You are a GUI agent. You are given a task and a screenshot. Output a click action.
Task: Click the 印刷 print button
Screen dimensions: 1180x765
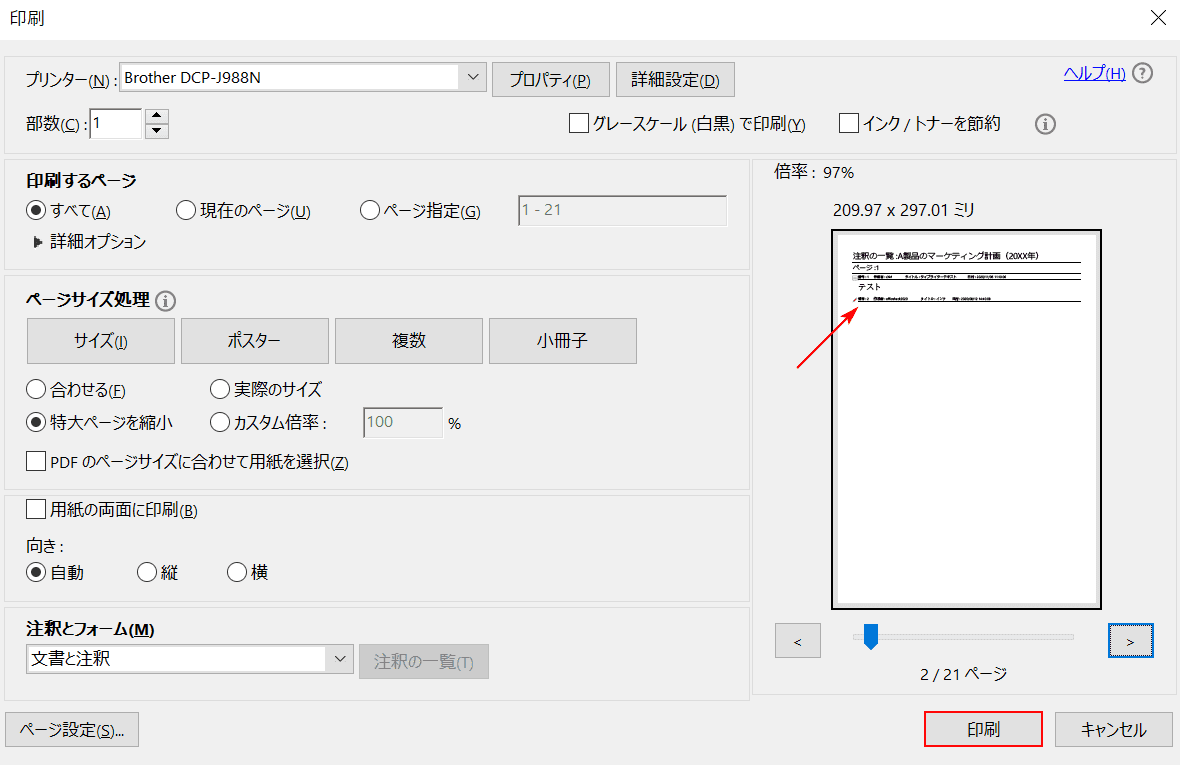pos(984,729)
